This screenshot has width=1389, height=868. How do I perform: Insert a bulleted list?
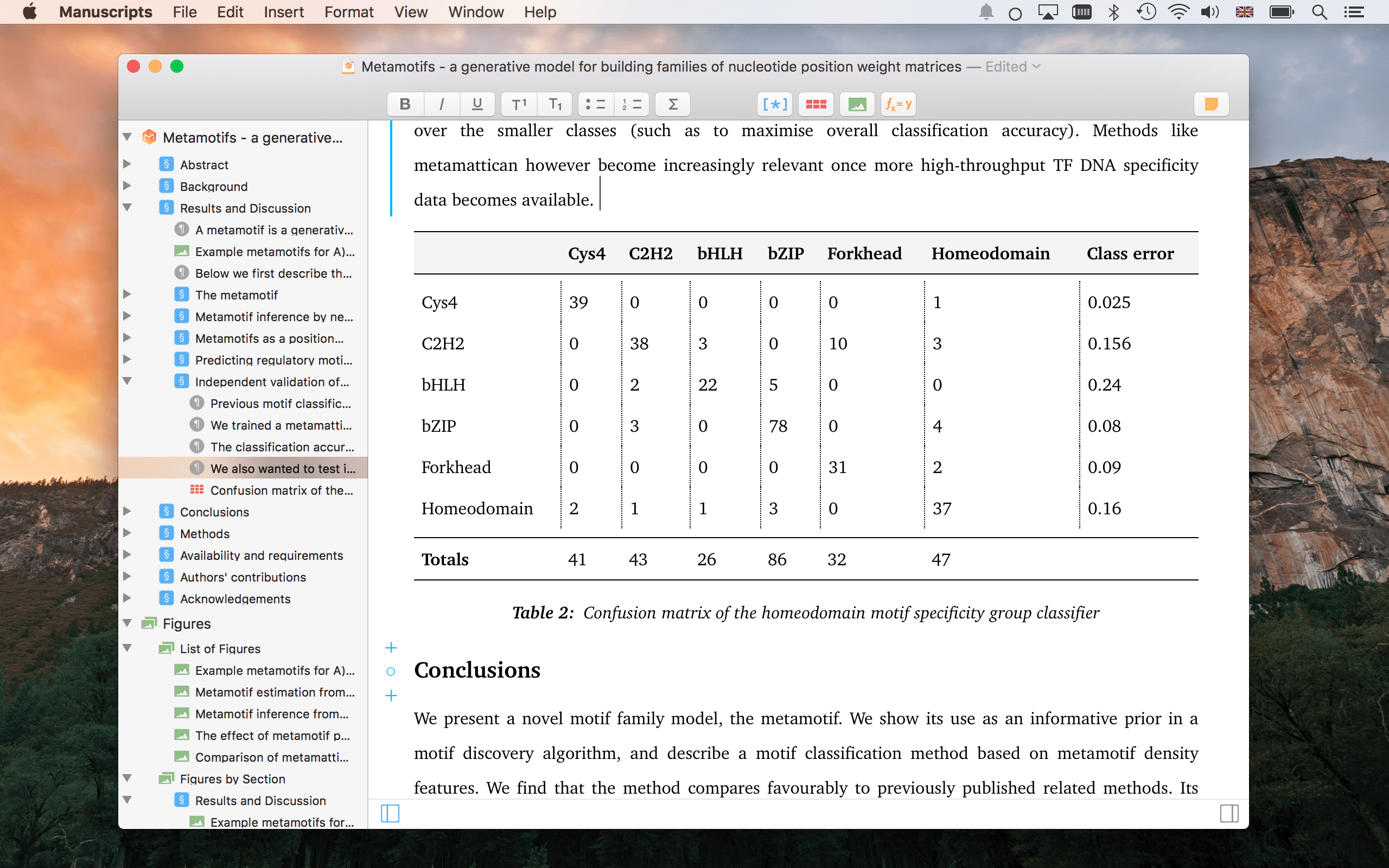point(595,104)
